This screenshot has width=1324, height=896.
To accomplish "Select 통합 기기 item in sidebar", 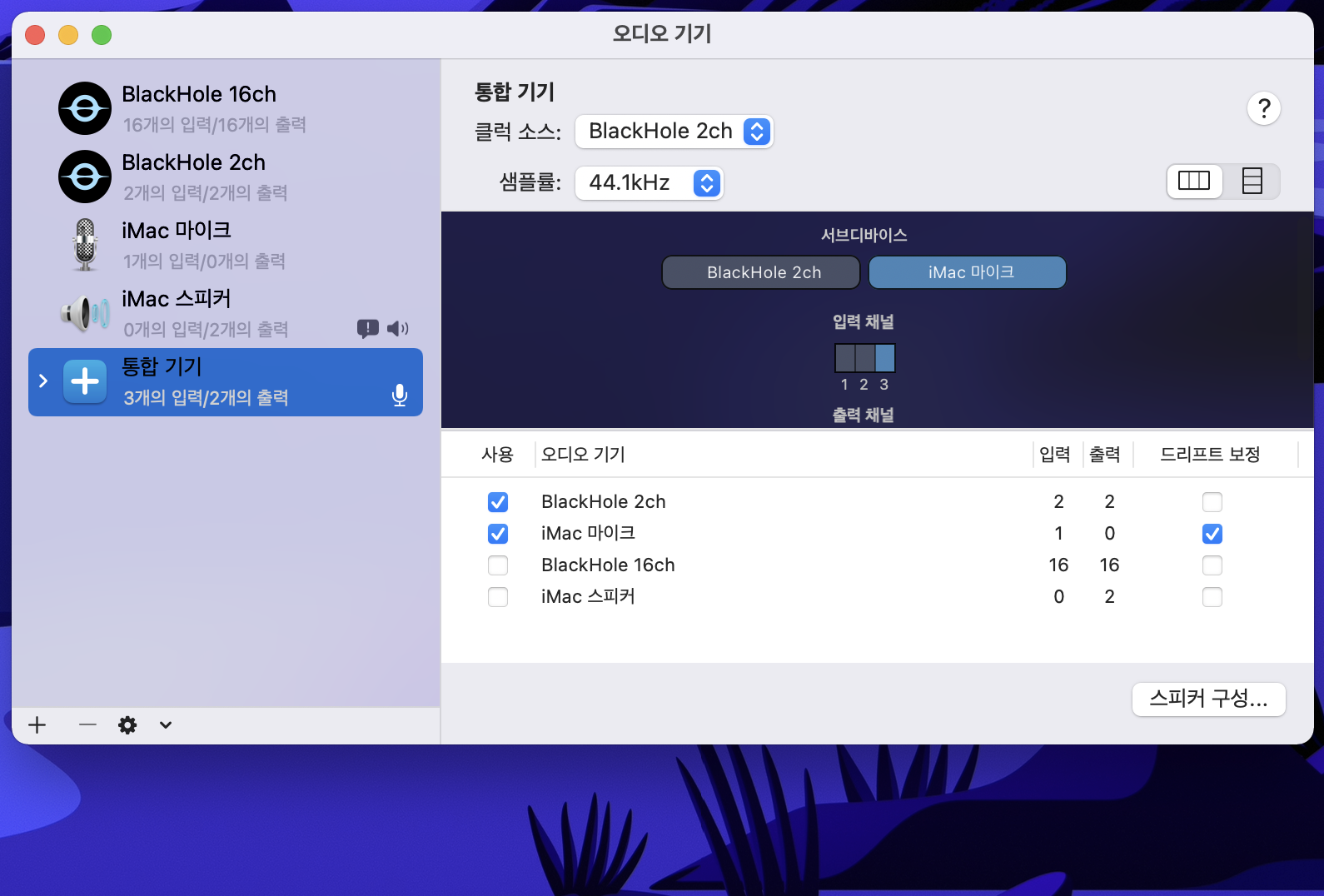I will [226, 382].
